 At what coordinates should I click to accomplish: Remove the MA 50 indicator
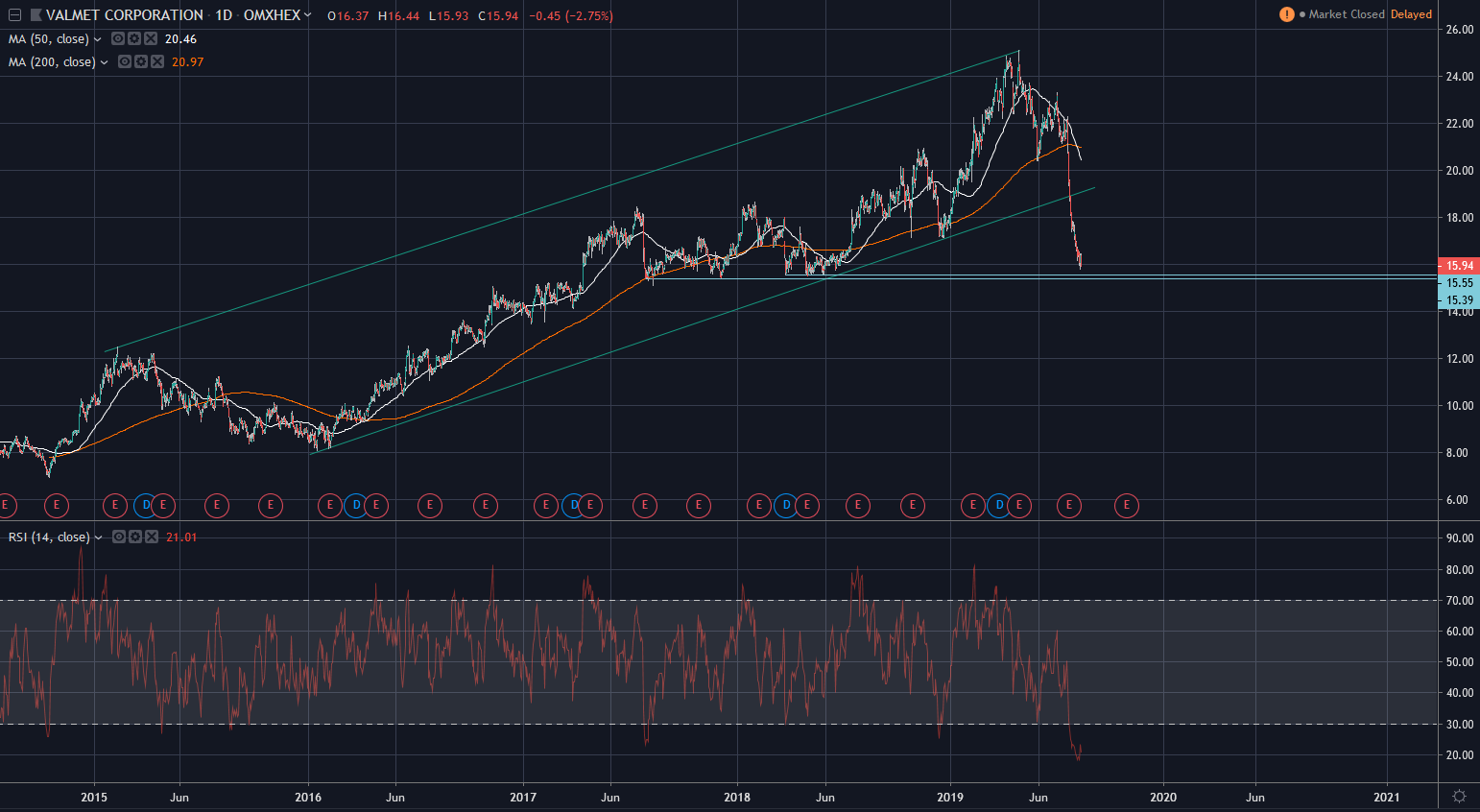click(149, 39)
